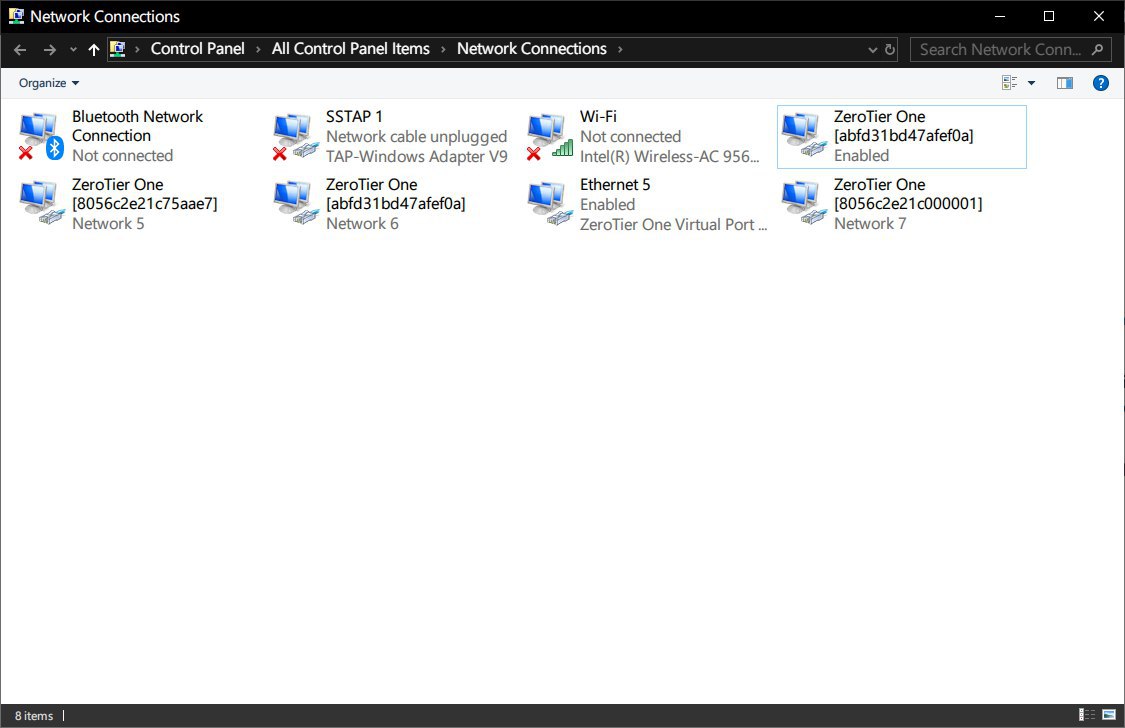Click the 'Intel(R) Wireless-AC 956...' text
The height and width of the screenshot is (728, 1125).
click(x=669, y=156)
